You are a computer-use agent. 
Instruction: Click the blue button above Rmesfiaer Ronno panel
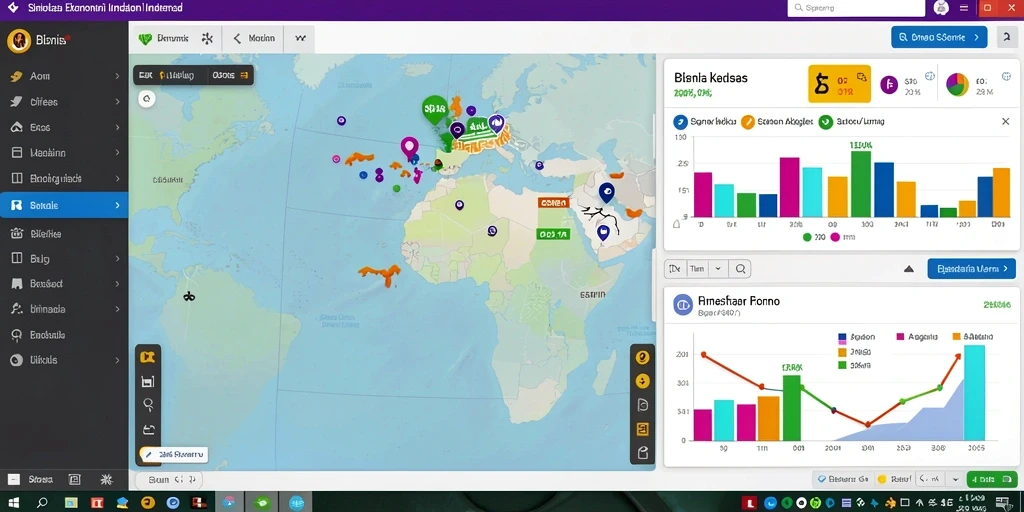tap(971, 268)
